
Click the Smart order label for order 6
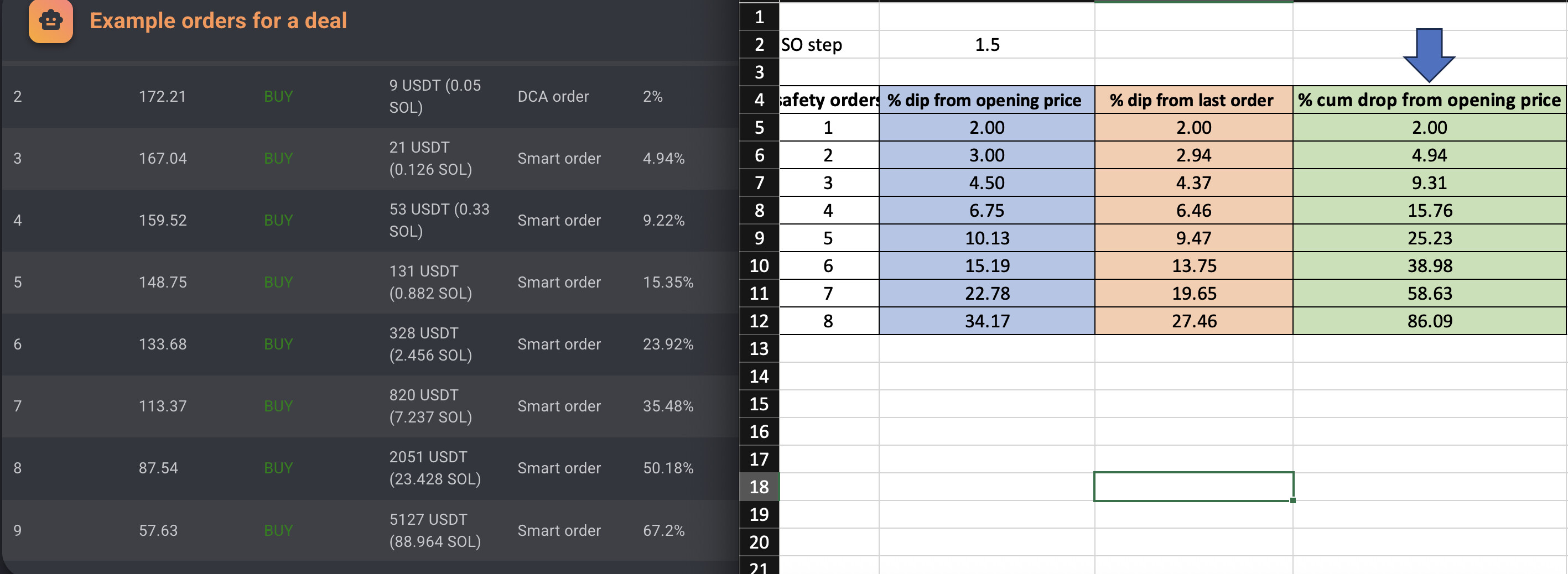(559, 344)
